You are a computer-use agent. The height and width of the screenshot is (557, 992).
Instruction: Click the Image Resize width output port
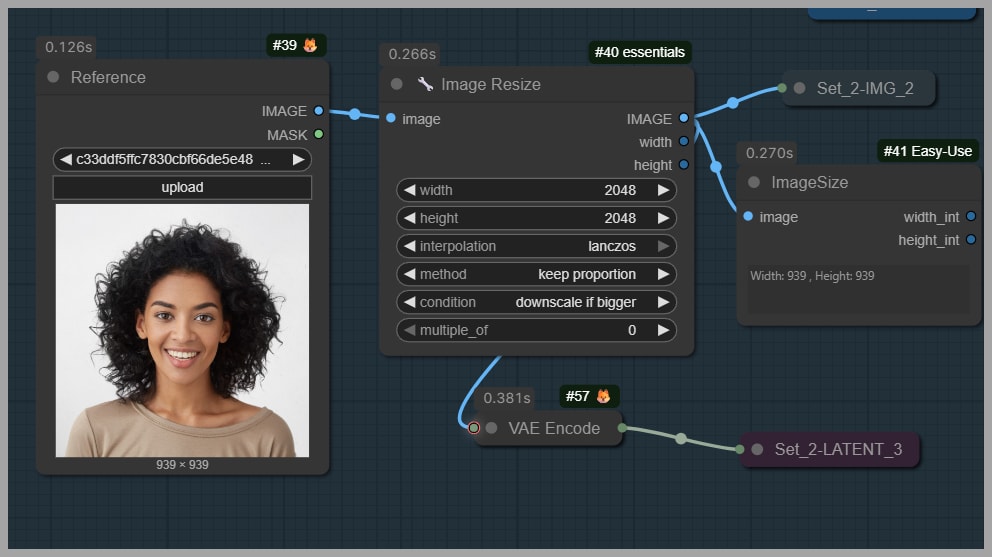(x=683, y=142)
